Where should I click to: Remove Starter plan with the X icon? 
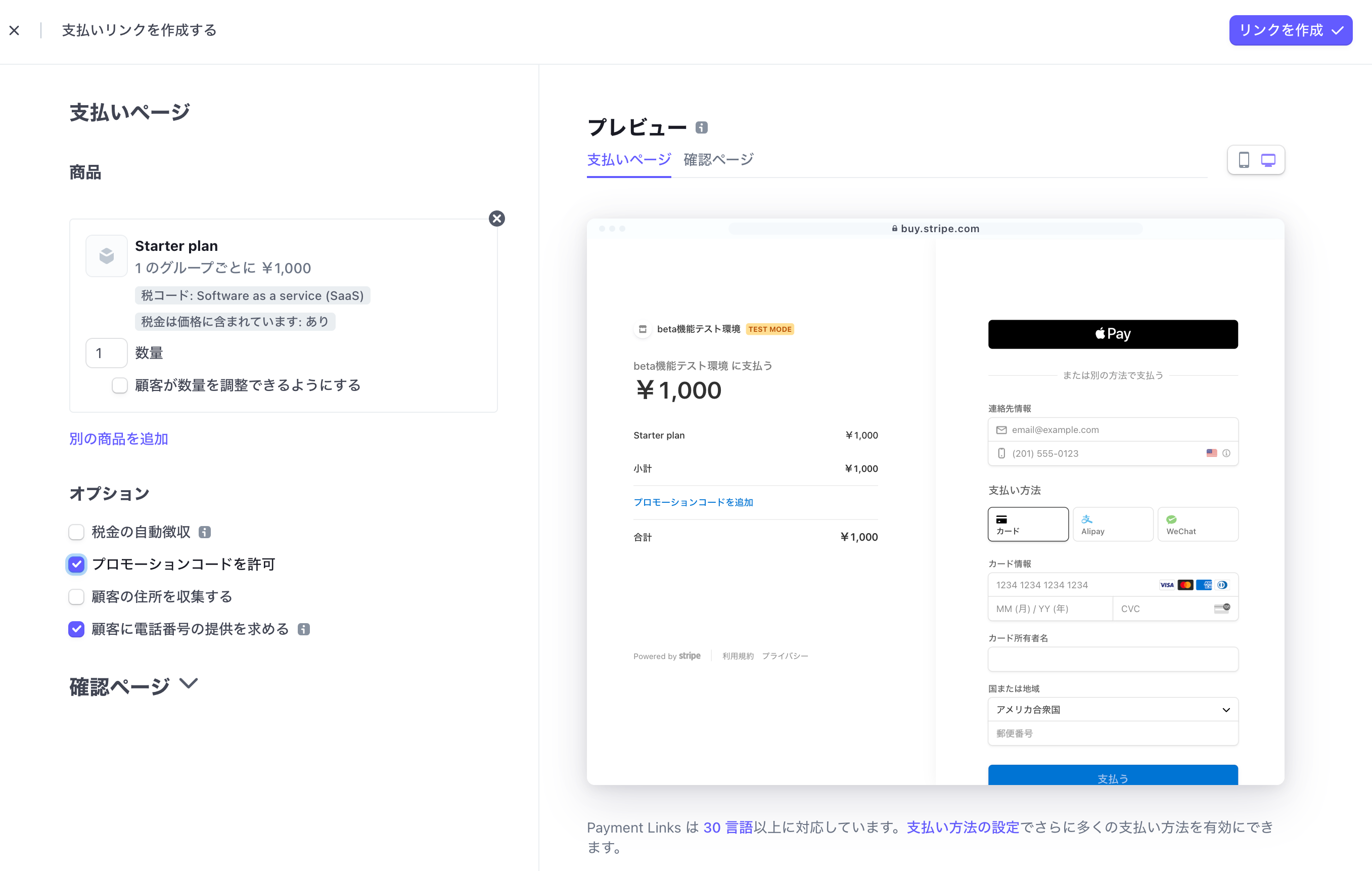pos(497,219)
